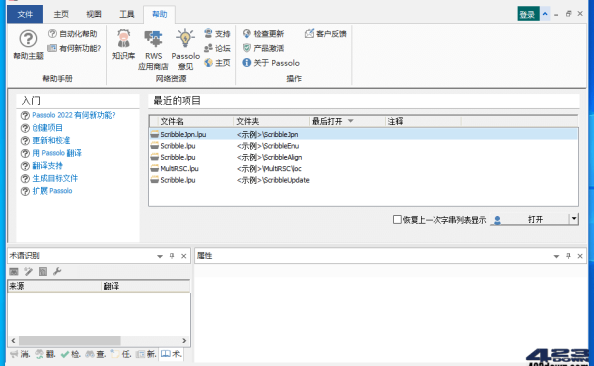The width and height of the screenshot is (594, 366).
Task: Open 自动化帮助 automation help
Action: coord(73,34)
